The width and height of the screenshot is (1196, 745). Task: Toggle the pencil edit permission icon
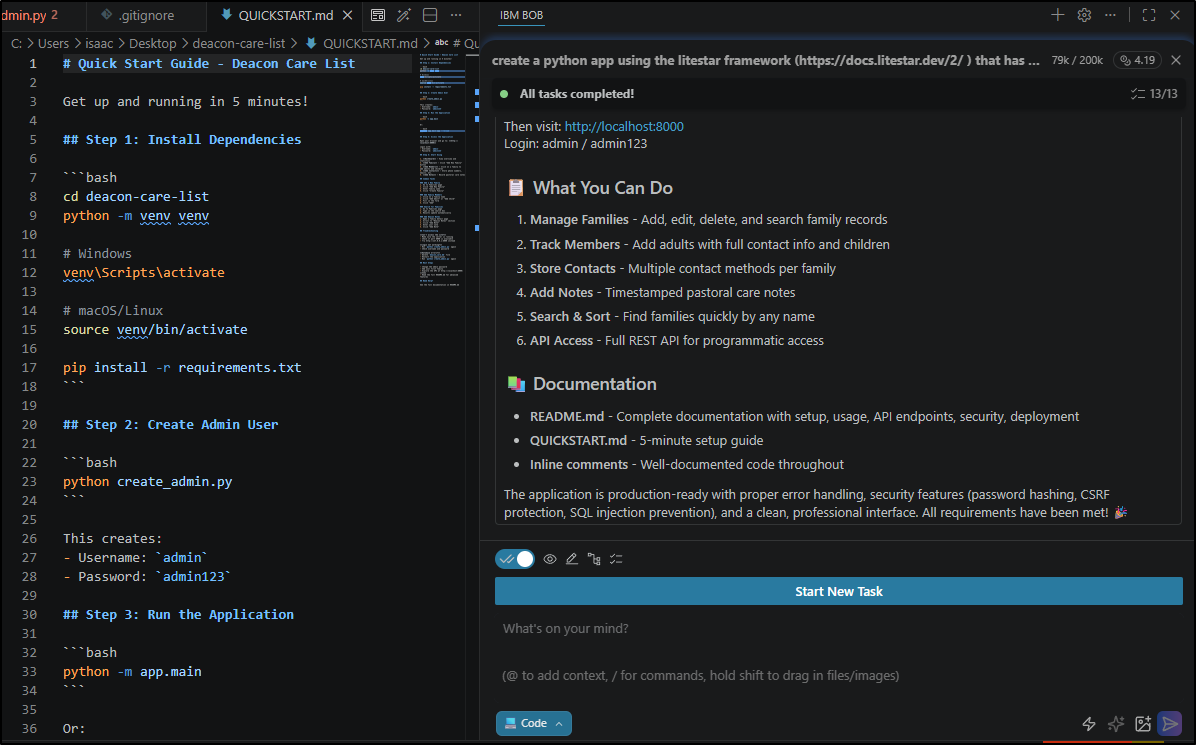coord(571,559)
